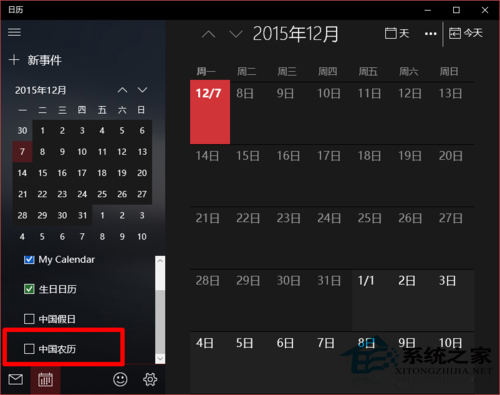This screenshot has height=395, width=500.
Task: Select the Calendar app icon
Action: (x=45, y=380)
